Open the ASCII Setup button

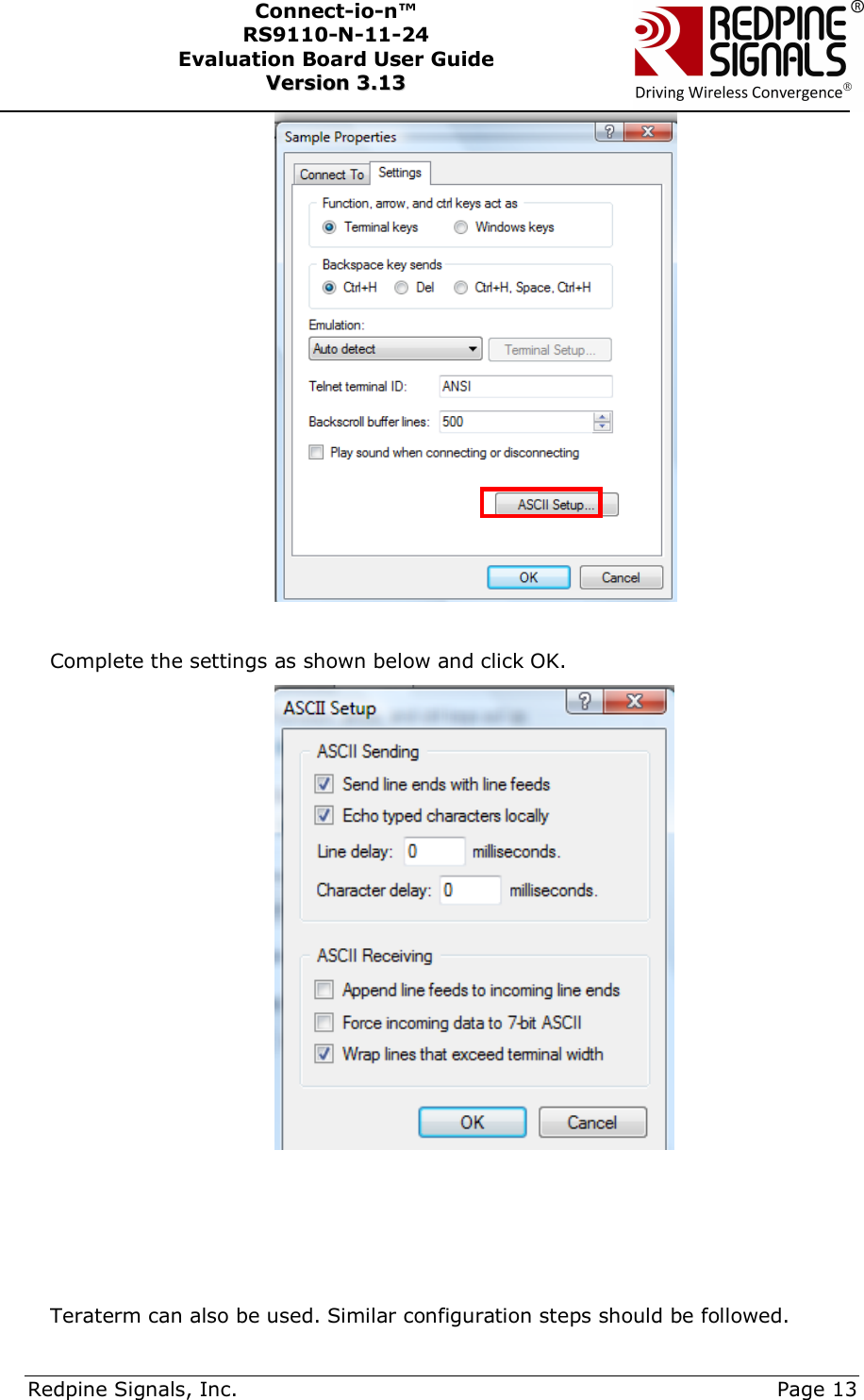click(x=557, y=505)
